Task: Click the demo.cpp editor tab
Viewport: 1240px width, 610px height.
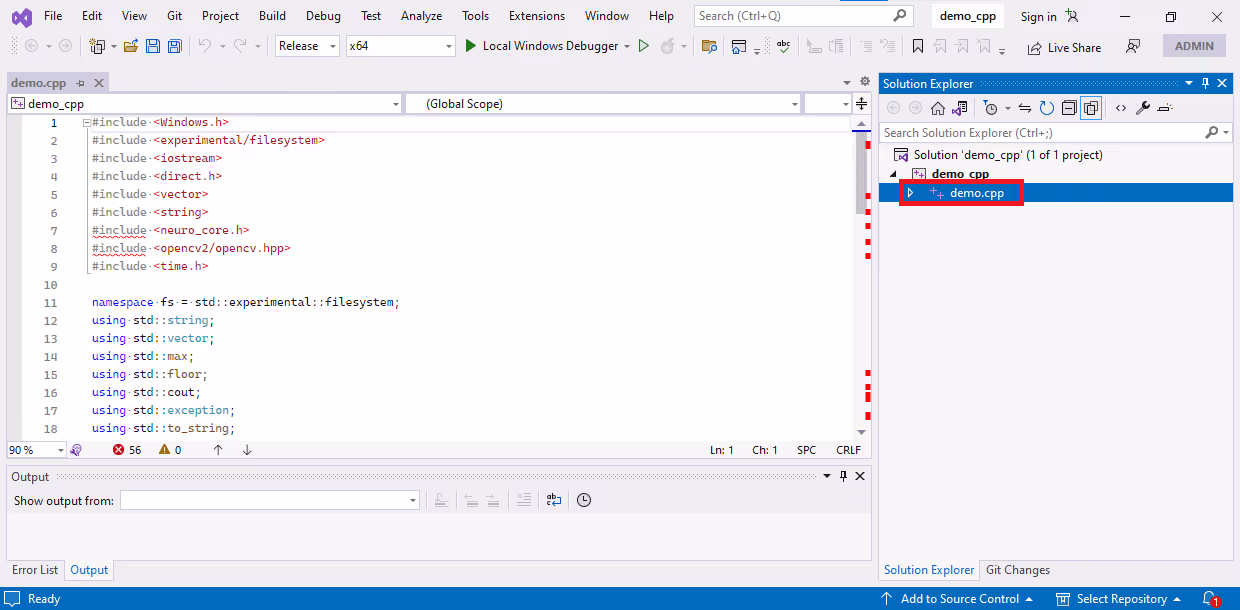Action: pos(38,83)
